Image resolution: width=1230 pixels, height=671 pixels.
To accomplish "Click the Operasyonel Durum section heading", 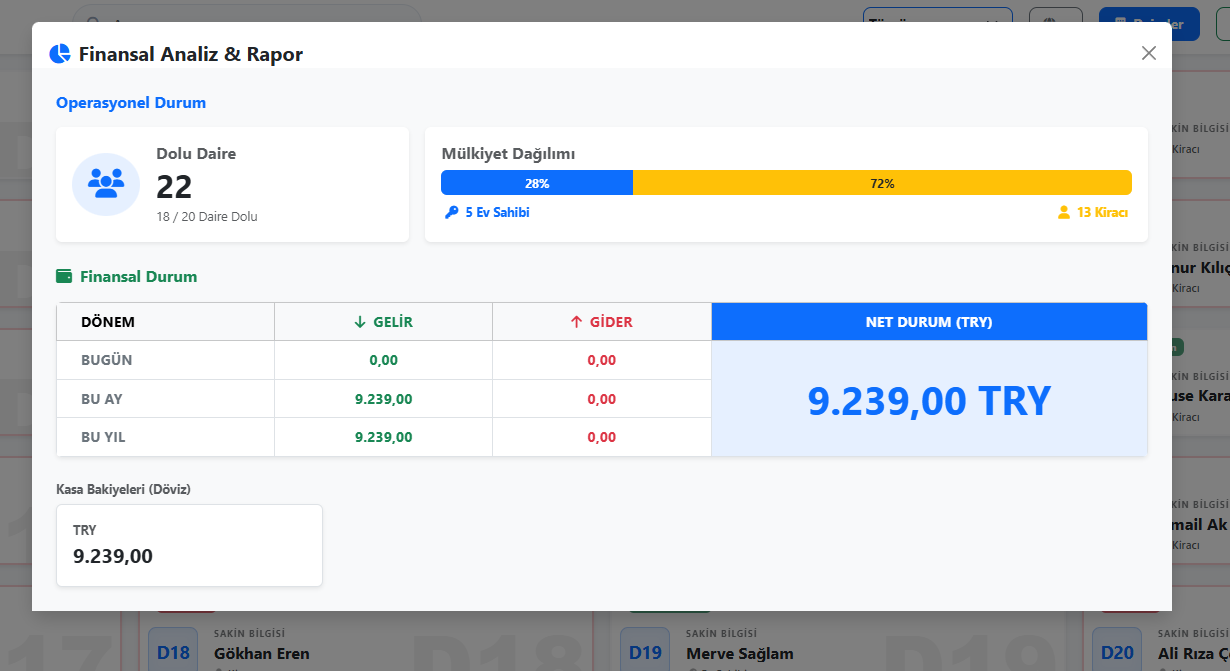I will 131,103.
